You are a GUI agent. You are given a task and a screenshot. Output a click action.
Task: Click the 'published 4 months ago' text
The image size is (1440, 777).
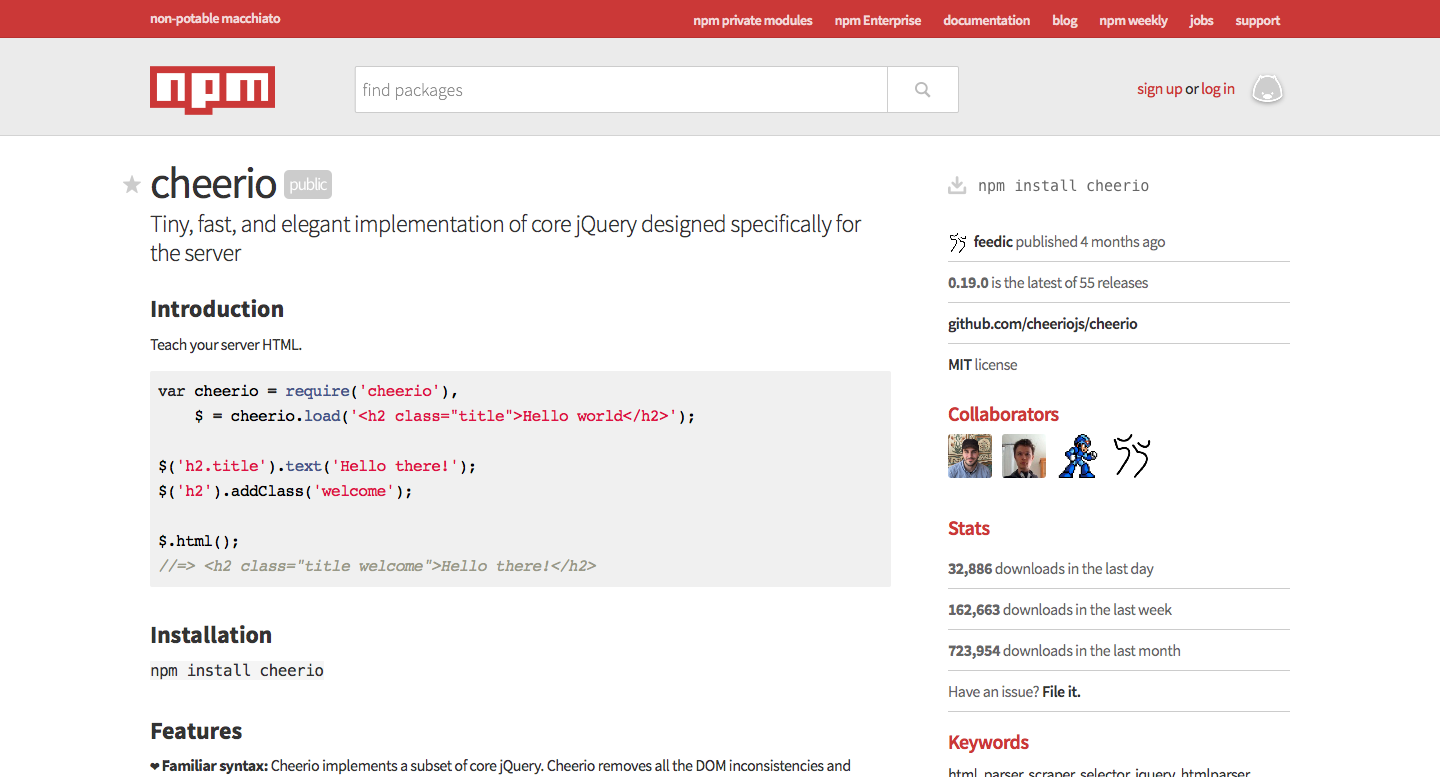coord(1090,242)
